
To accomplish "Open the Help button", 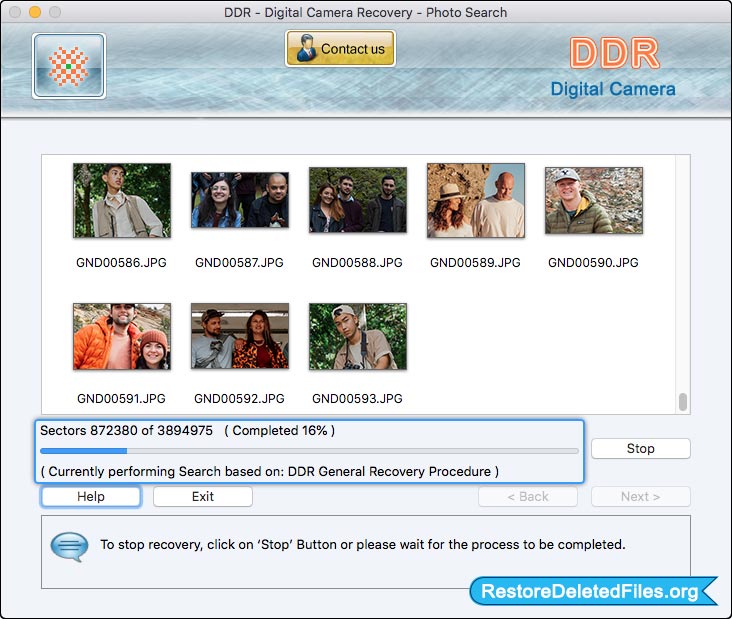I will point(91,496).
